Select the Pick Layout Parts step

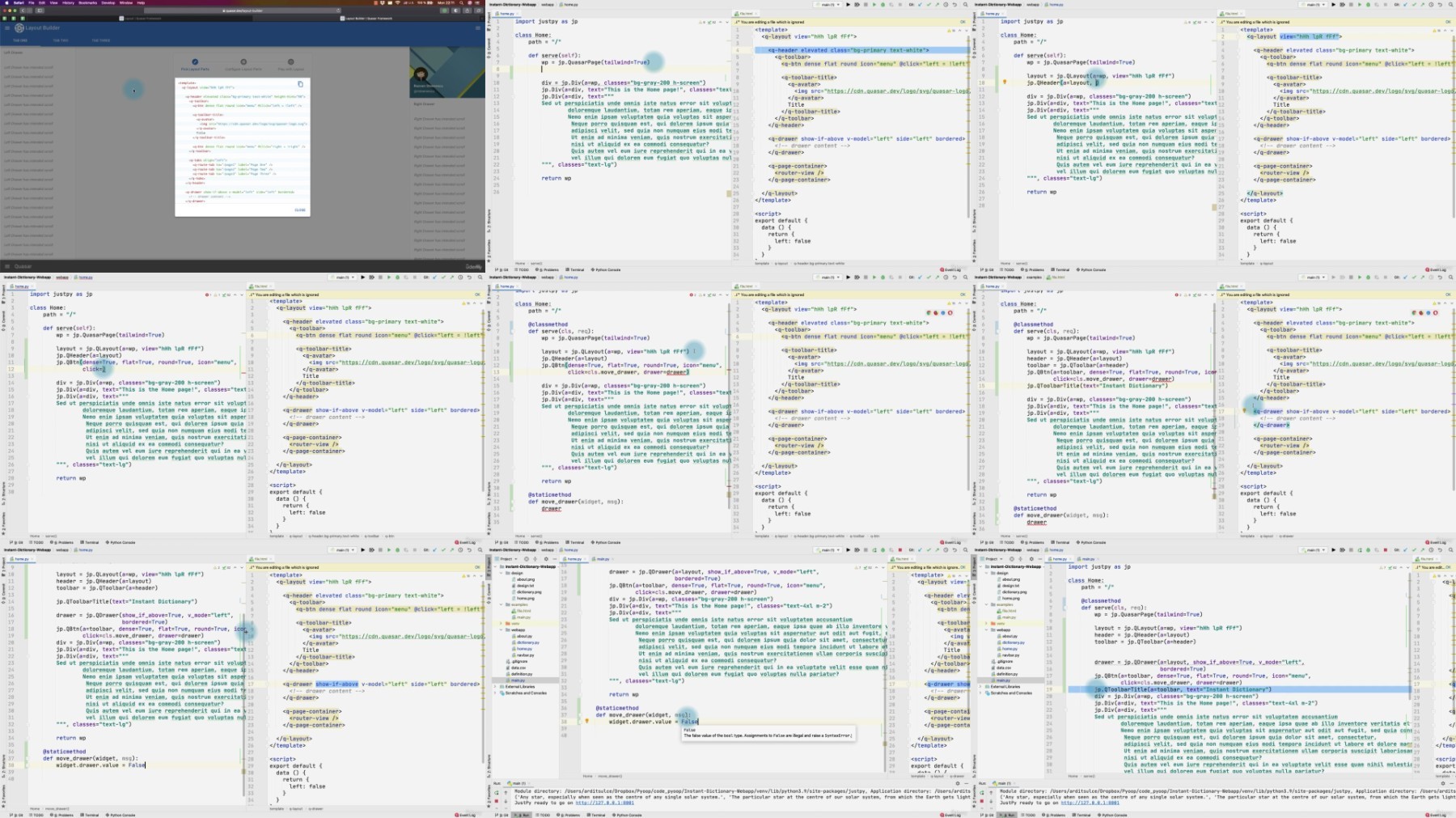(195, 65)
